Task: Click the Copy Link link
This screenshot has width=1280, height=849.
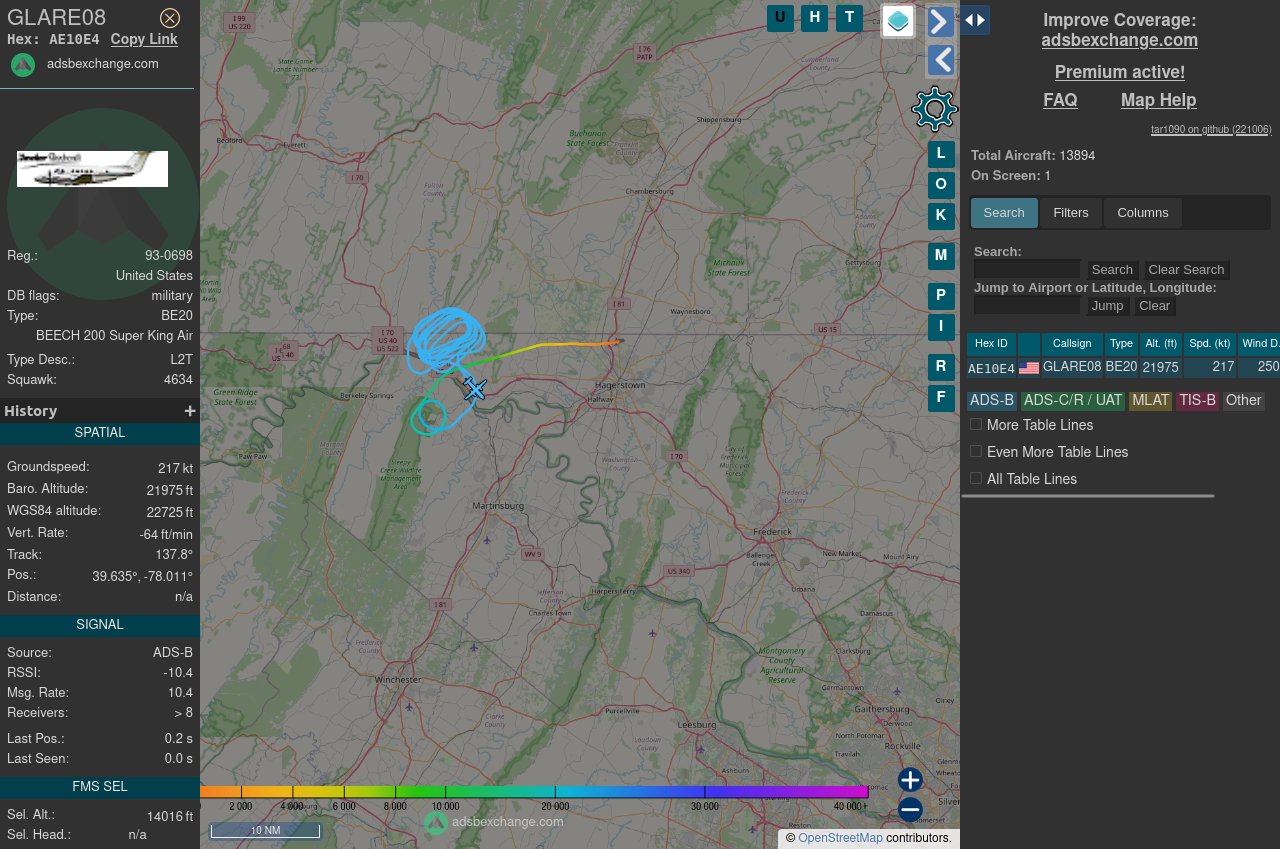Action: click(x=144, y=39)
